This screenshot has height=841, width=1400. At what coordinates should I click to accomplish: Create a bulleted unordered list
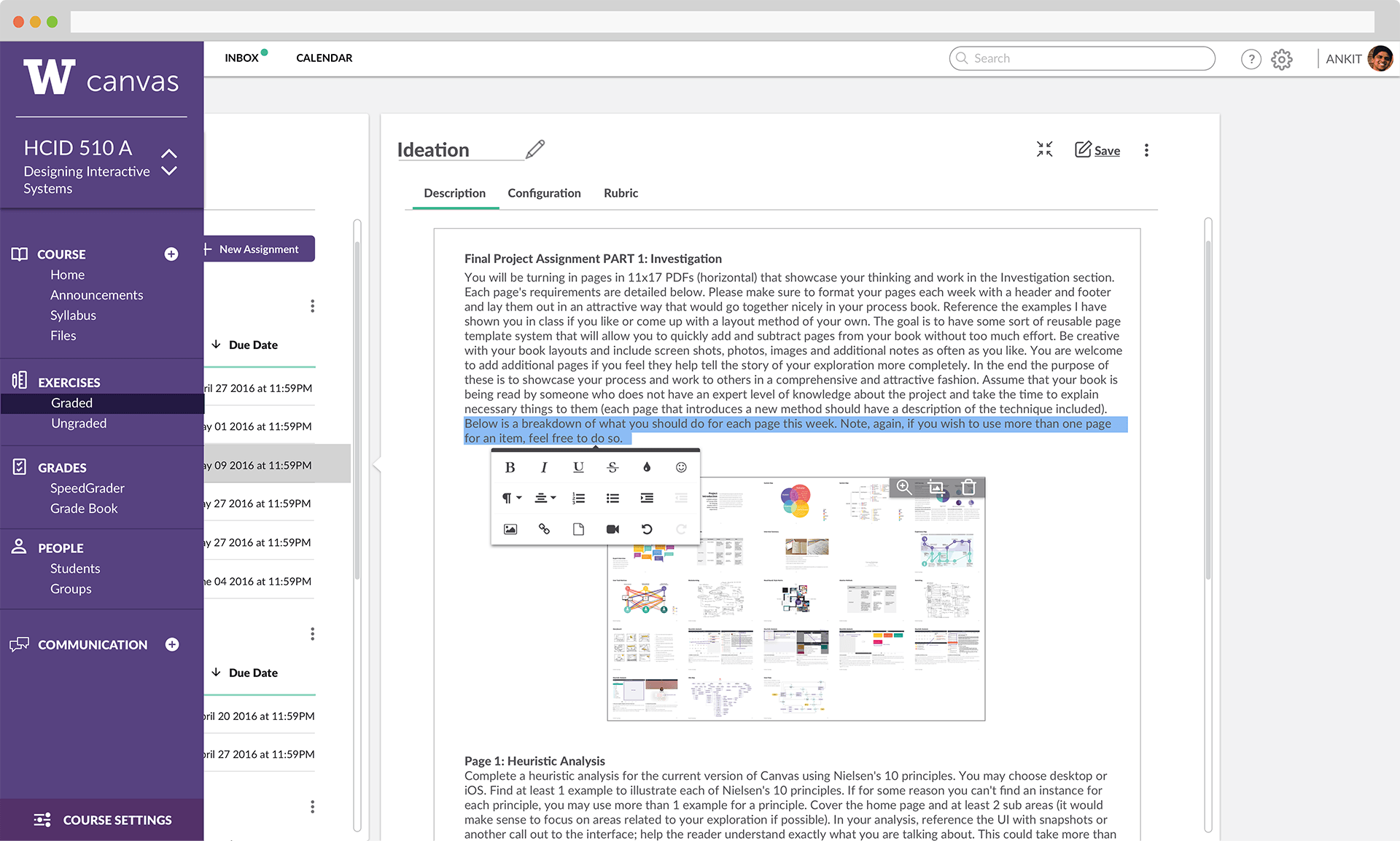(x=612, y=498)
